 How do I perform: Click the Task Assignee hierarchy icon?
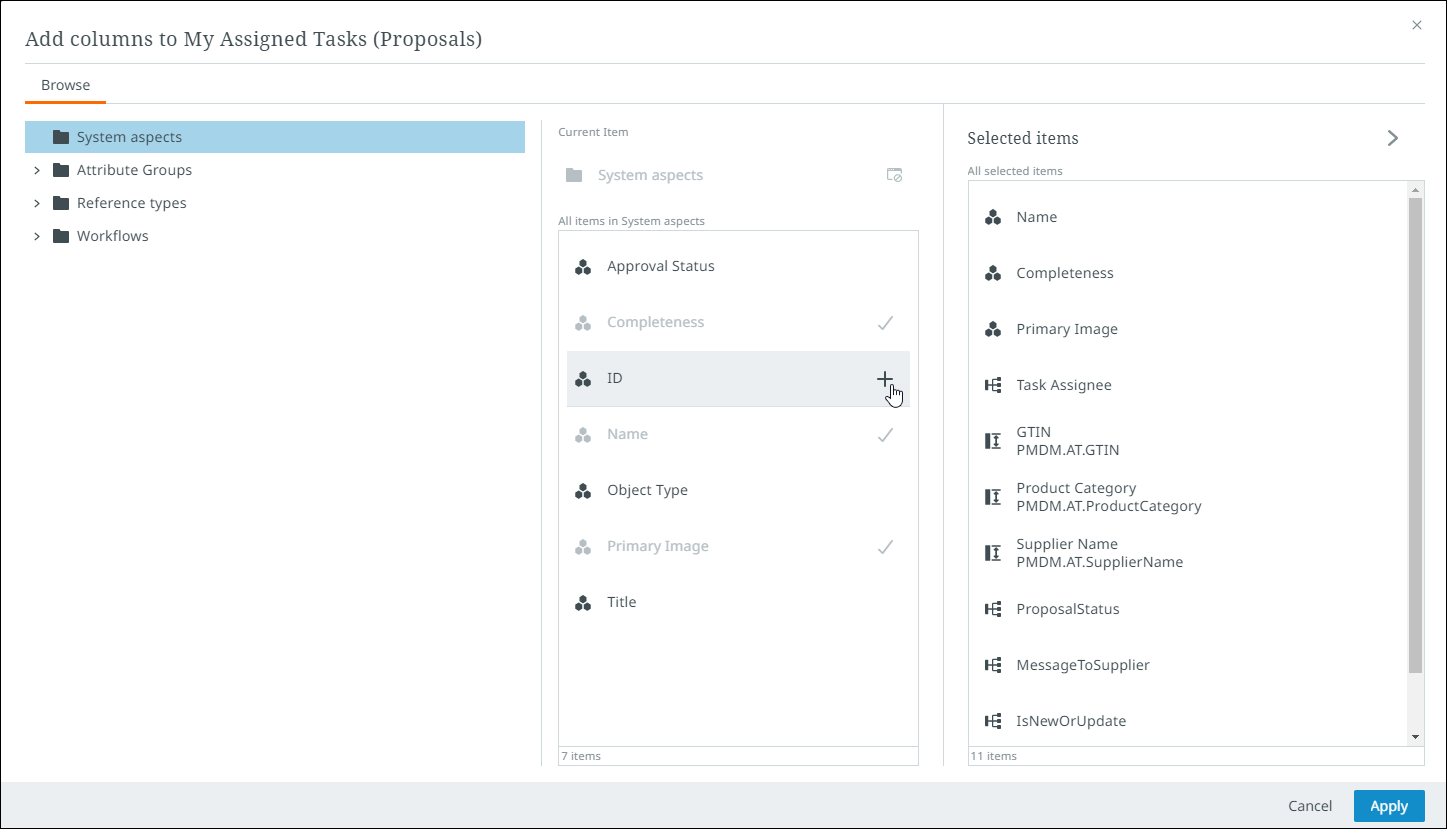(993, 385)
